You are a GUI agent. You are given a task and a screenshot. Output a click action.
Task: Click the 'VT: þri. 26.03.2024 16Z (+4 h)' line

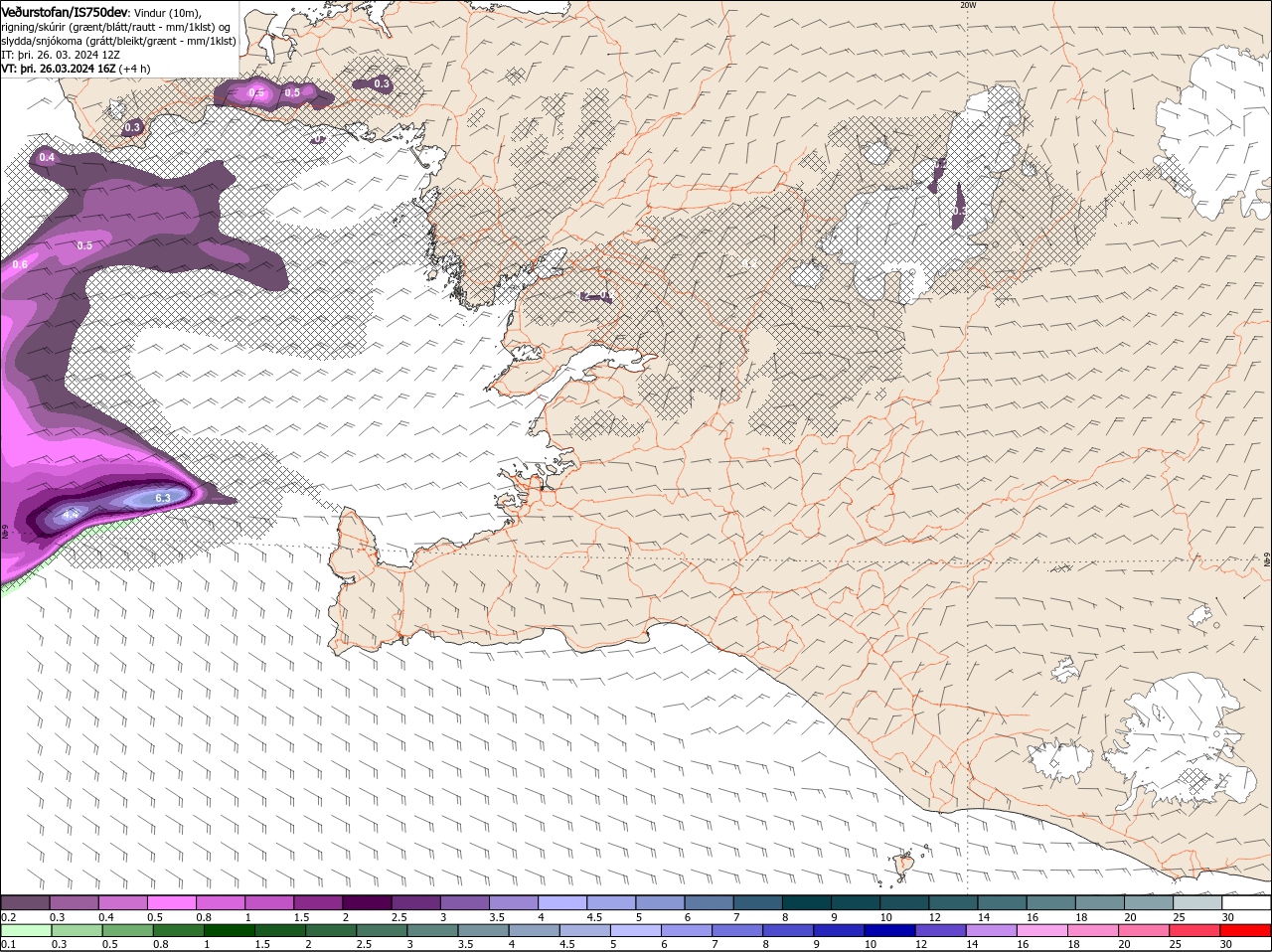click(77, 69)
